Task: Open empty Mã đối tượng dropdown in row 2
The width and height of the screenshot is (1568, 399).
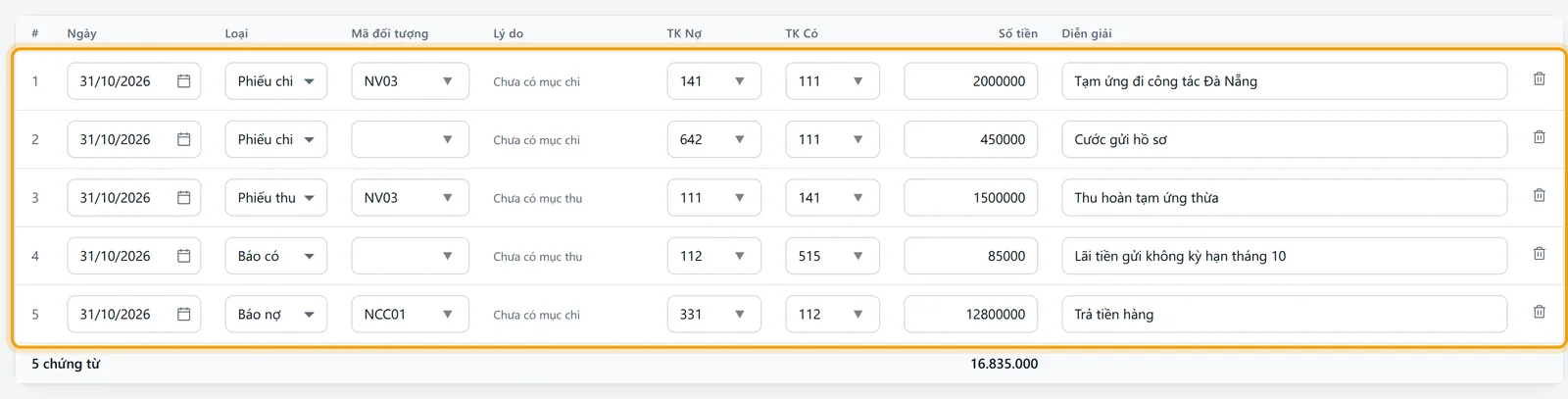Action: coord(410,139)
